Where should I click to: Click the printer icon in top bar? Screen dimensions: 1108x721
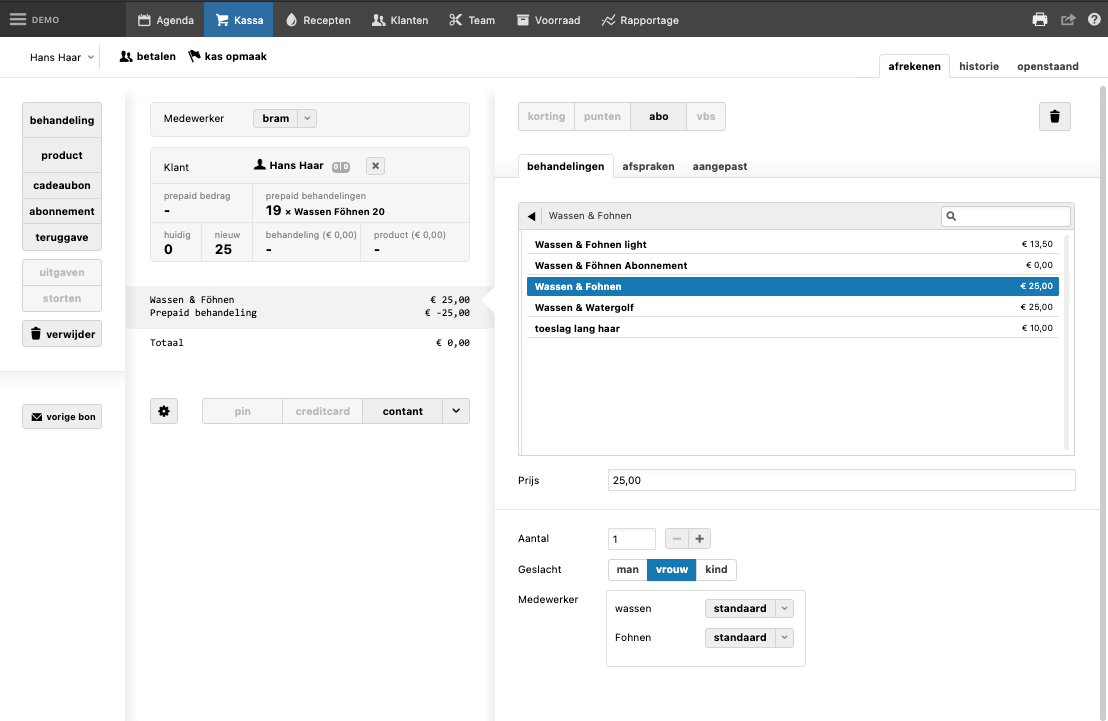(x=1040, y=19)
